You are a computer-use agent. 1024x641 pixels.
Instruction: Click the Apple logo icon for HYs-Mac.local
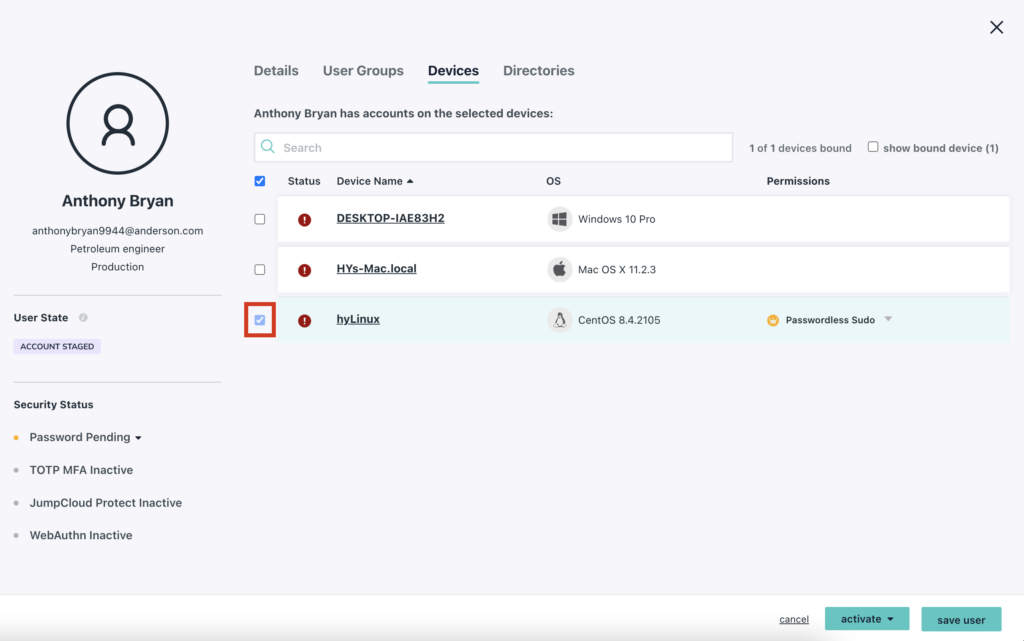[559, 270]
